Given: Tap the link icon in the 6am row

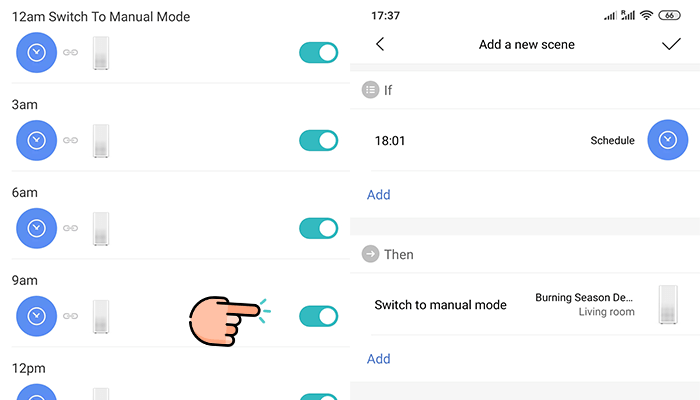Looking at the screenshot, I should point(70,228).
